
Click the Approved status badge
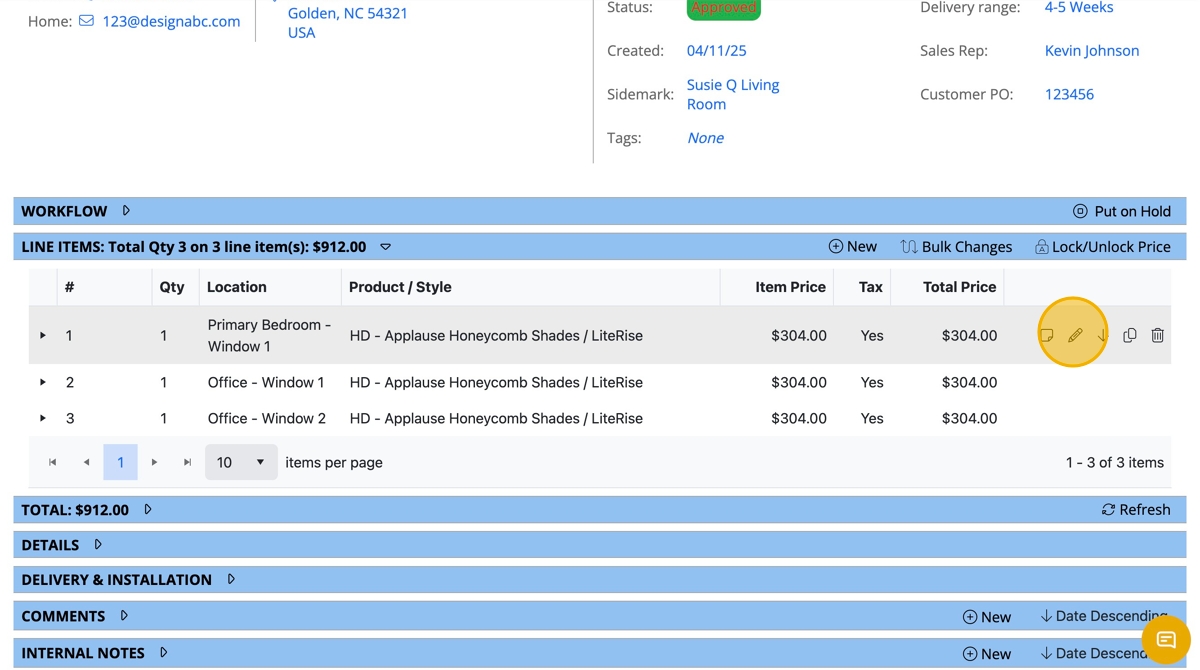(x=724, y=8)
